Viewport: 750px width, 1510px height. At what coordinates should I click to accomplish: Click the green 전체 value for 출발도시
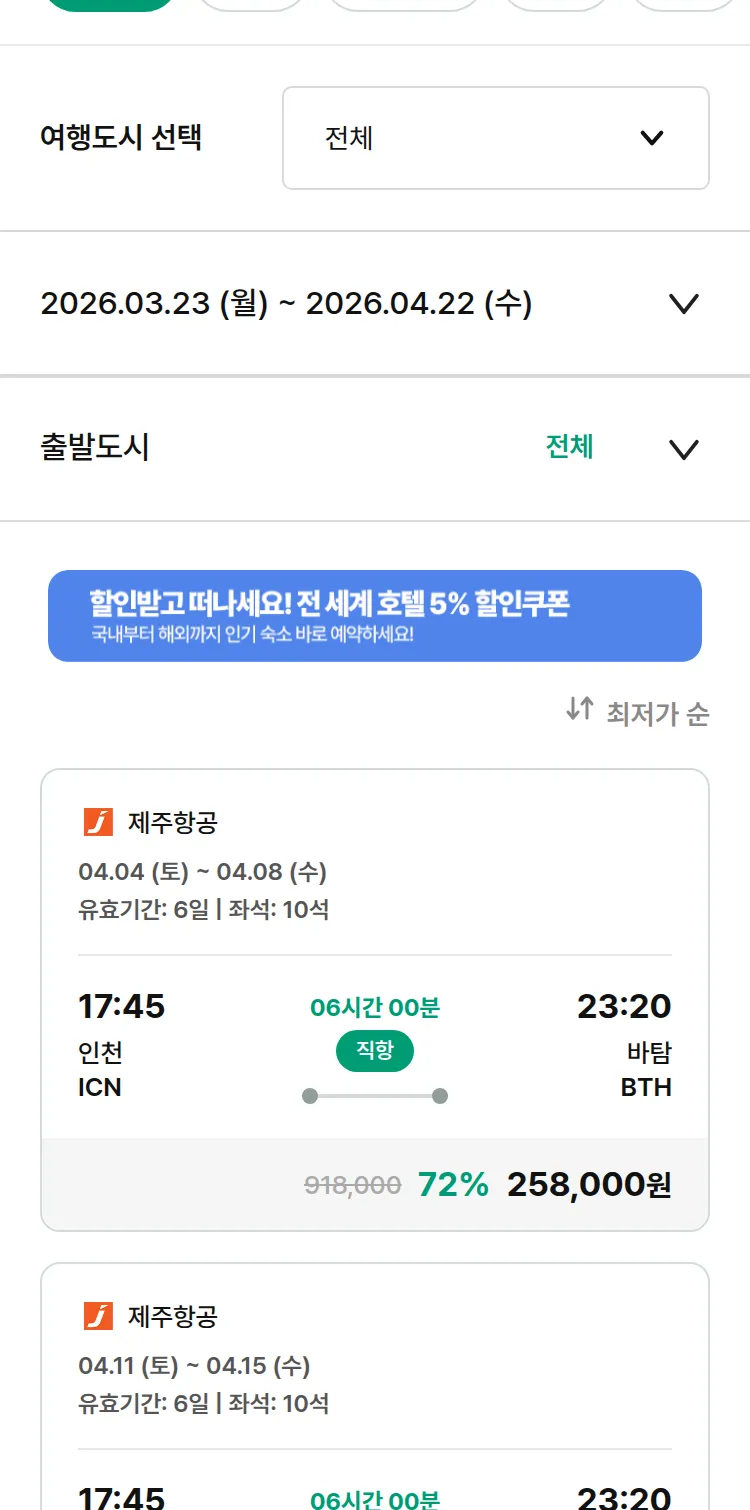click(x=569, y=447)
